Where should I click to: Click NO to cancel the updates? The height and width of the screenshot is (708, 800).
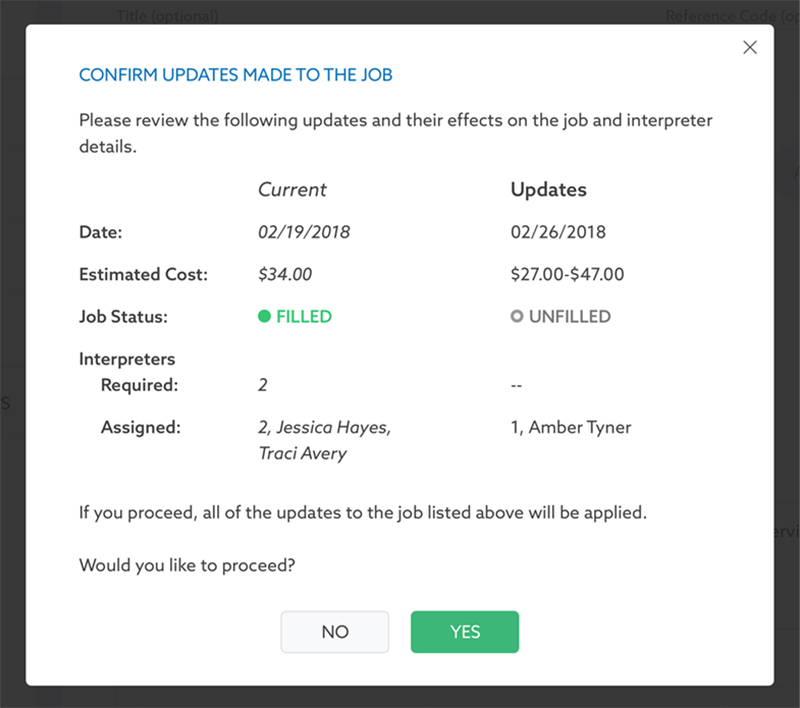click(334, 632)
